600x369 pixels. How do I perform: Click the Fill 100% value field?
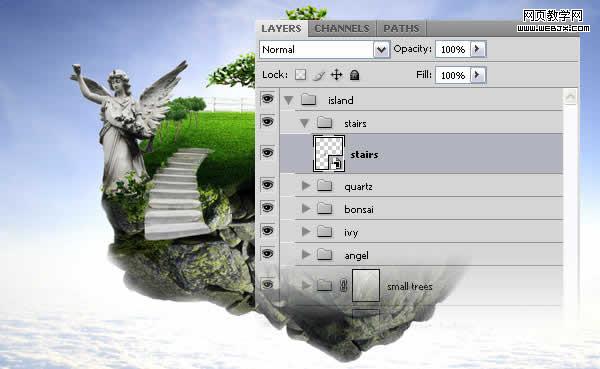click(453, 75)
